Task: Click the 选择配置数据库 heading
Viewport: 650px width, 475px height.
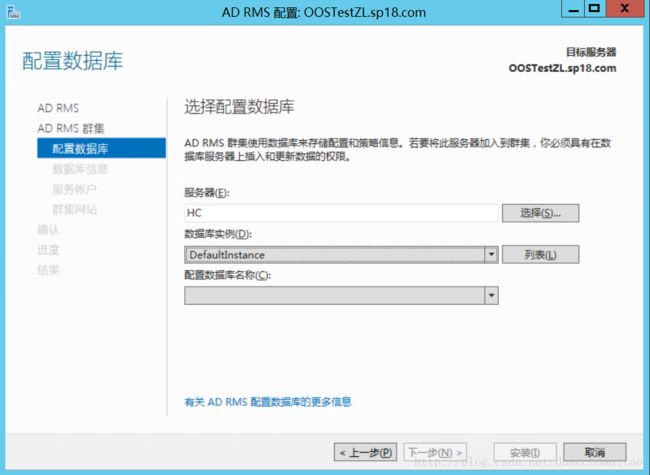Action: 239,107
